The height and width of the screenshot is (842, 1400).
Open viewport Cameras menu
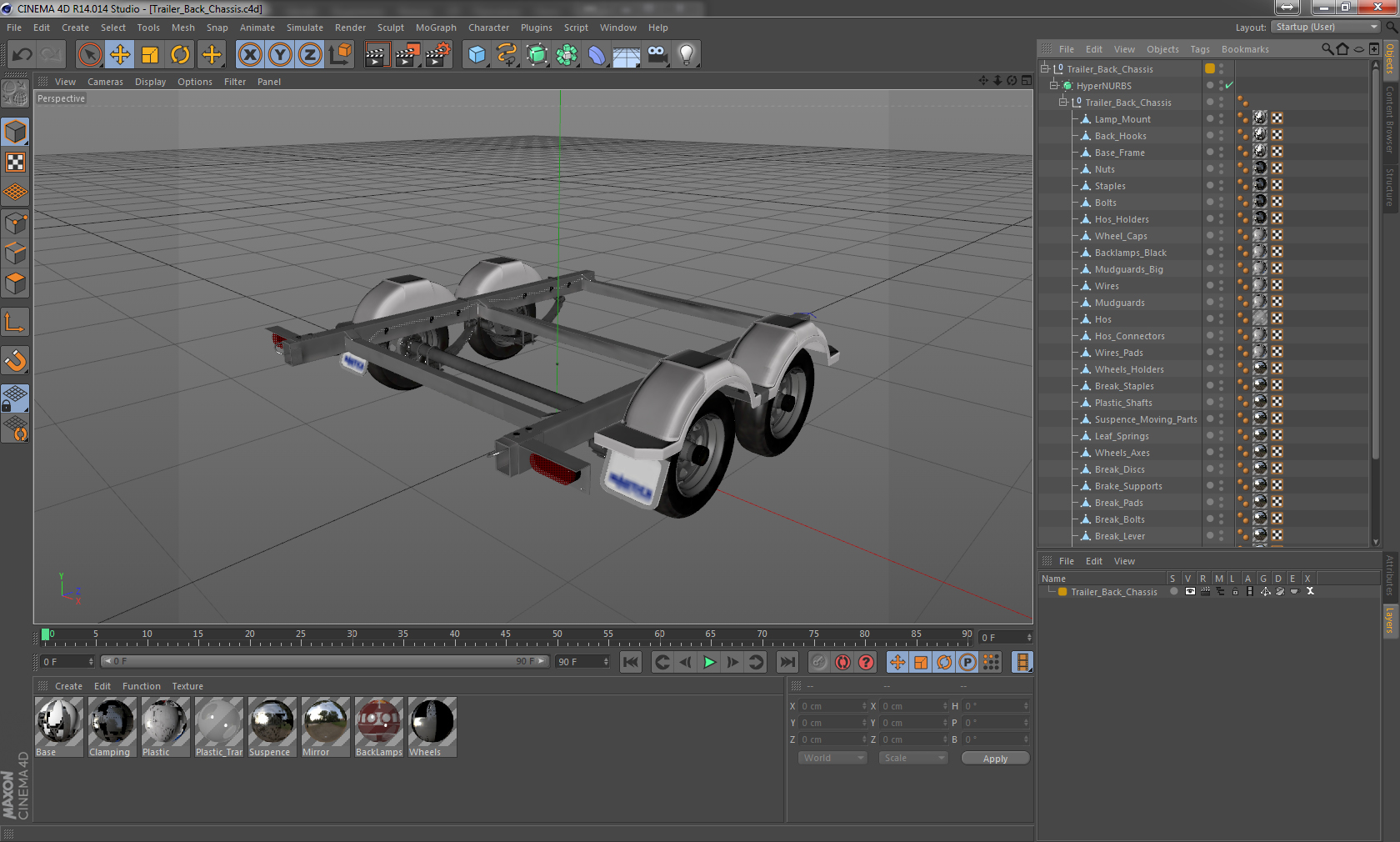click(x=105, y=82)
